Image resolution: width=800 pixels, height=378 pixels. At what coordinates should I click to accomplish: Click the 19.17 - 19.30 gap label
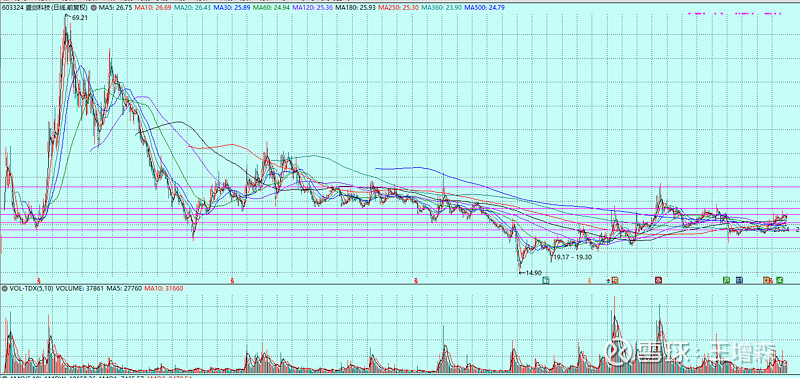coord(572,258)
